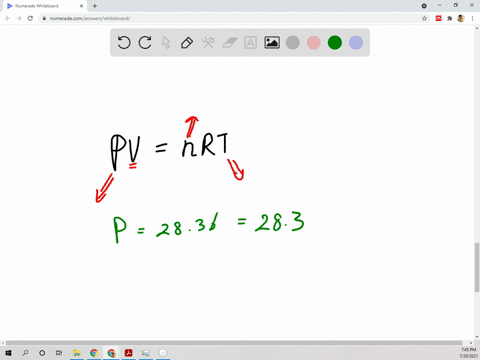Click the redo arrow in whiteboard toolbar
Image resolution: width=480 pixels, height=360 pixels.
click(145, 43)
